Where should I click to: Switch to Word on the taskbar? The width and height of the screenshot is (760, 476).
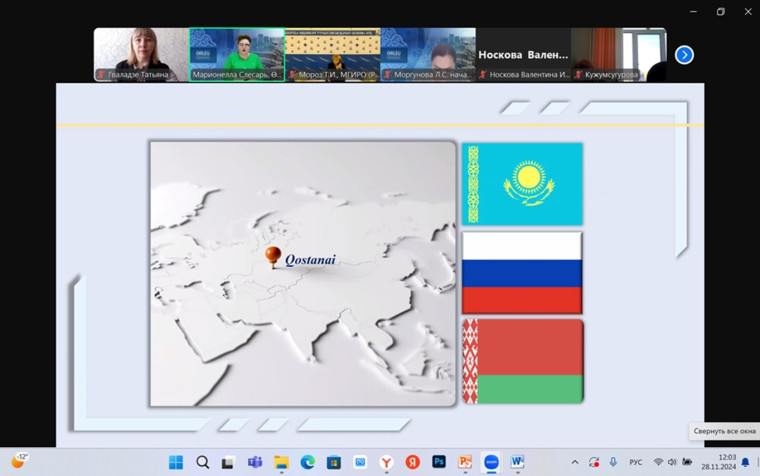[517, 462]
